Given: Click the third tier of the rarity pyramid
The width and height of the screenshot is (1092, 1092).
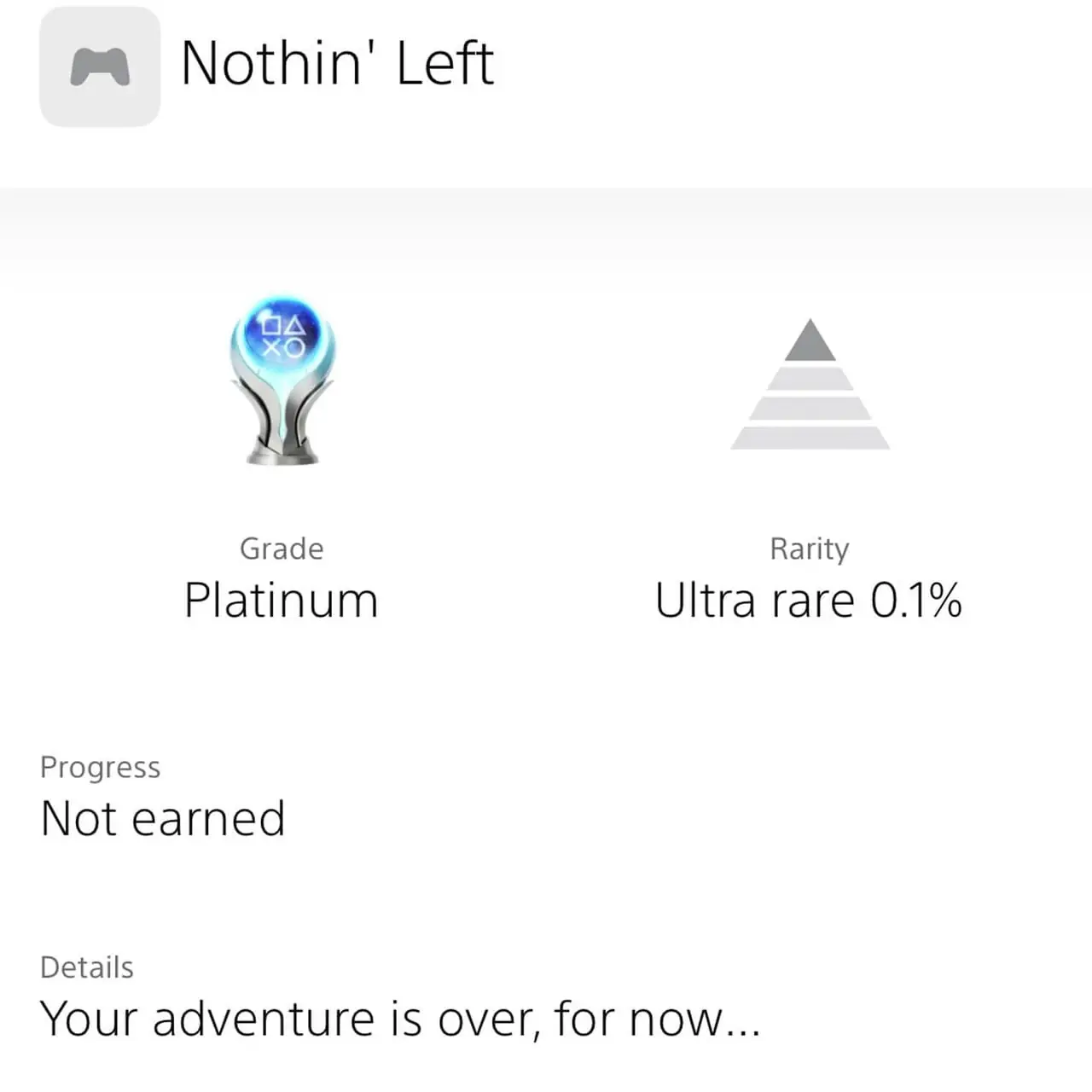Looking at the screenshot, I should pyautogui.click(x=810, y=408).
